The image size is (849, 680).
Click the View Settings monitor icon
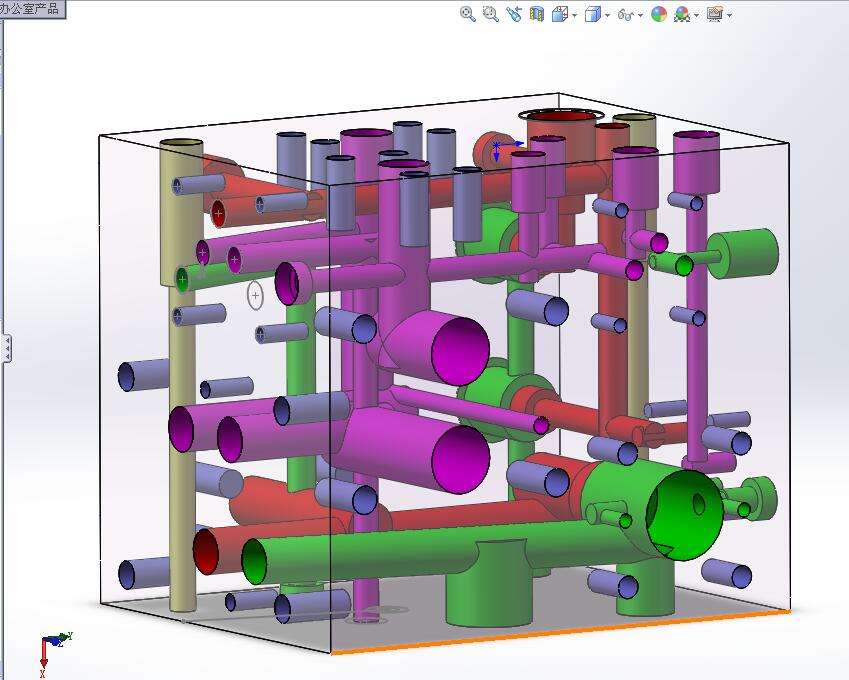tap(714, 14)
